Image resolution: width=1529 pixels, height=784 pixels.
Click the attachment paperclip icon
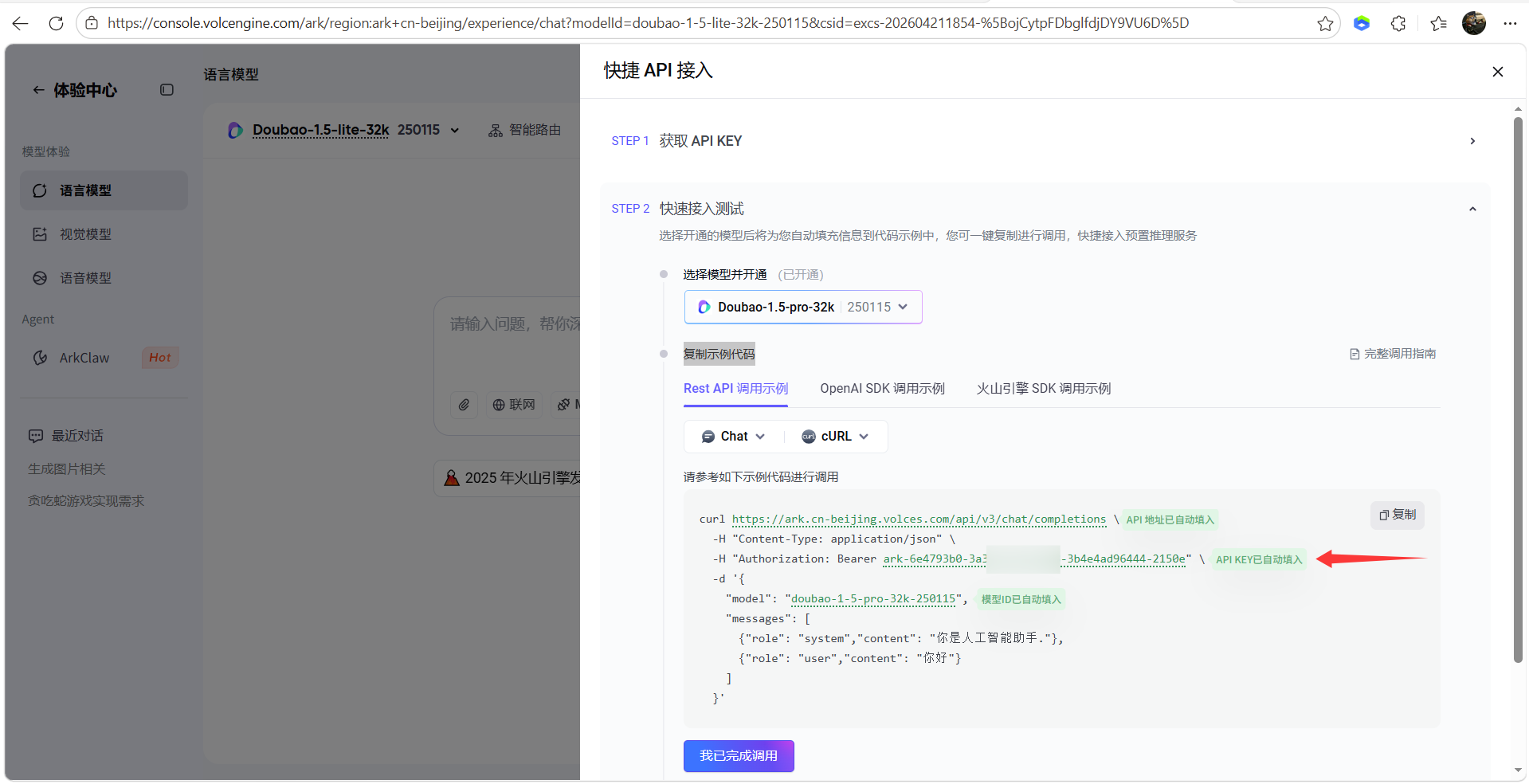coord(464,405)
